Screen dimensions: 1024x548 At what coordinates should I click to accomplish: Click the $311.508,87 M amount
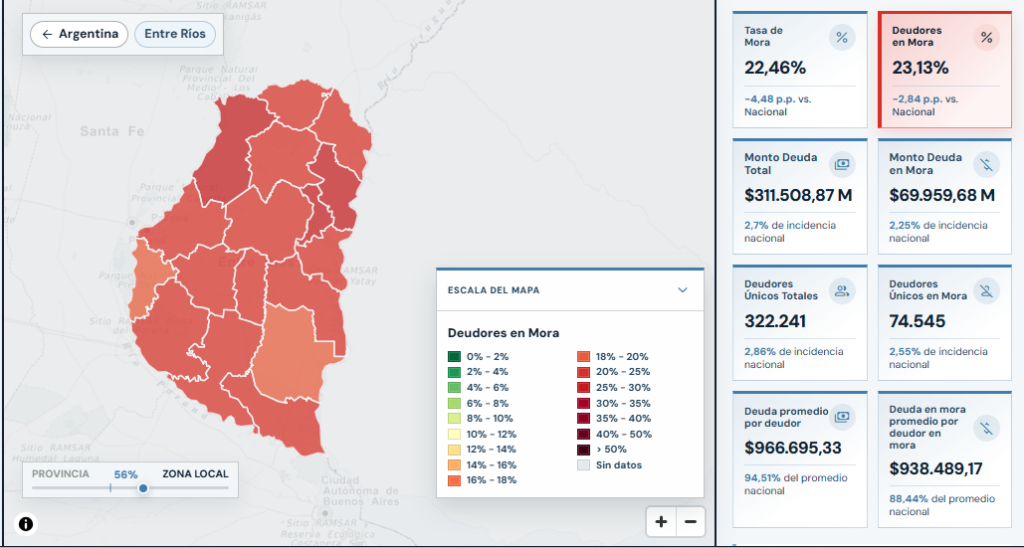click(798, 195)
